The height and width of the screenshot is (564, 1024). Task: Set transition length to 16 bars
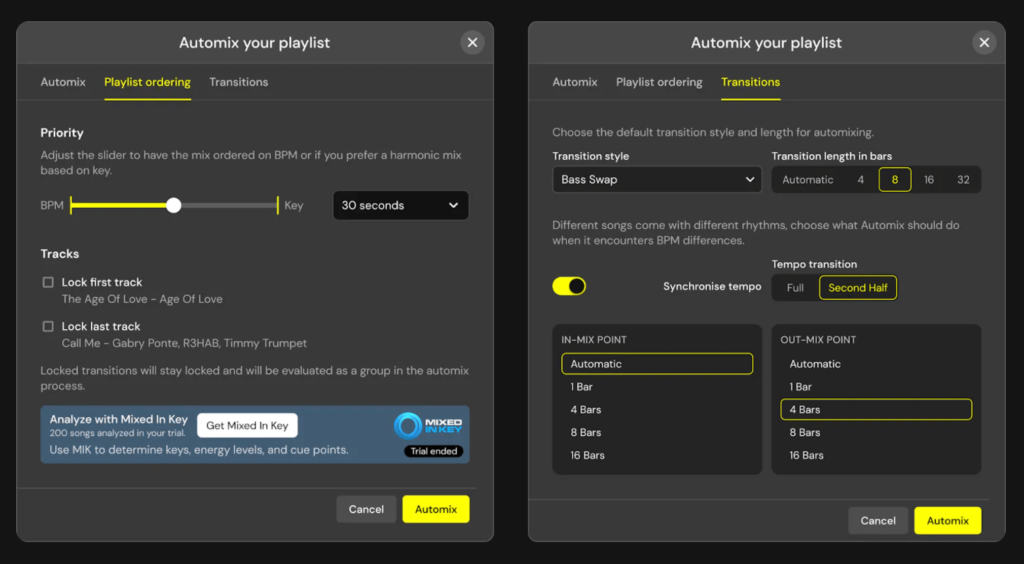coord(929,180)
